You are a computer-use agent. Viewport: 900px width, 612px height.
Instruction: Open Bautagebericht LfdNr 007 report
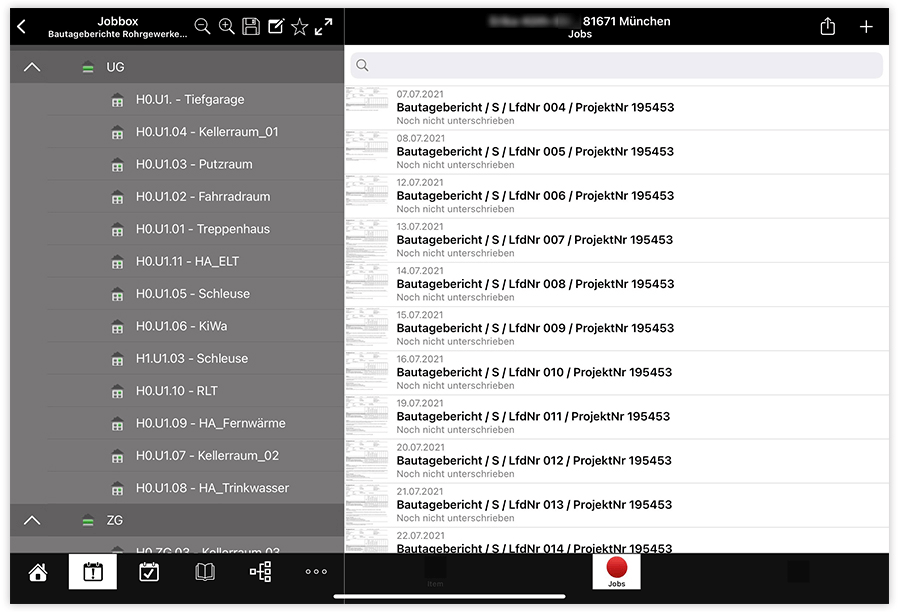535,240
